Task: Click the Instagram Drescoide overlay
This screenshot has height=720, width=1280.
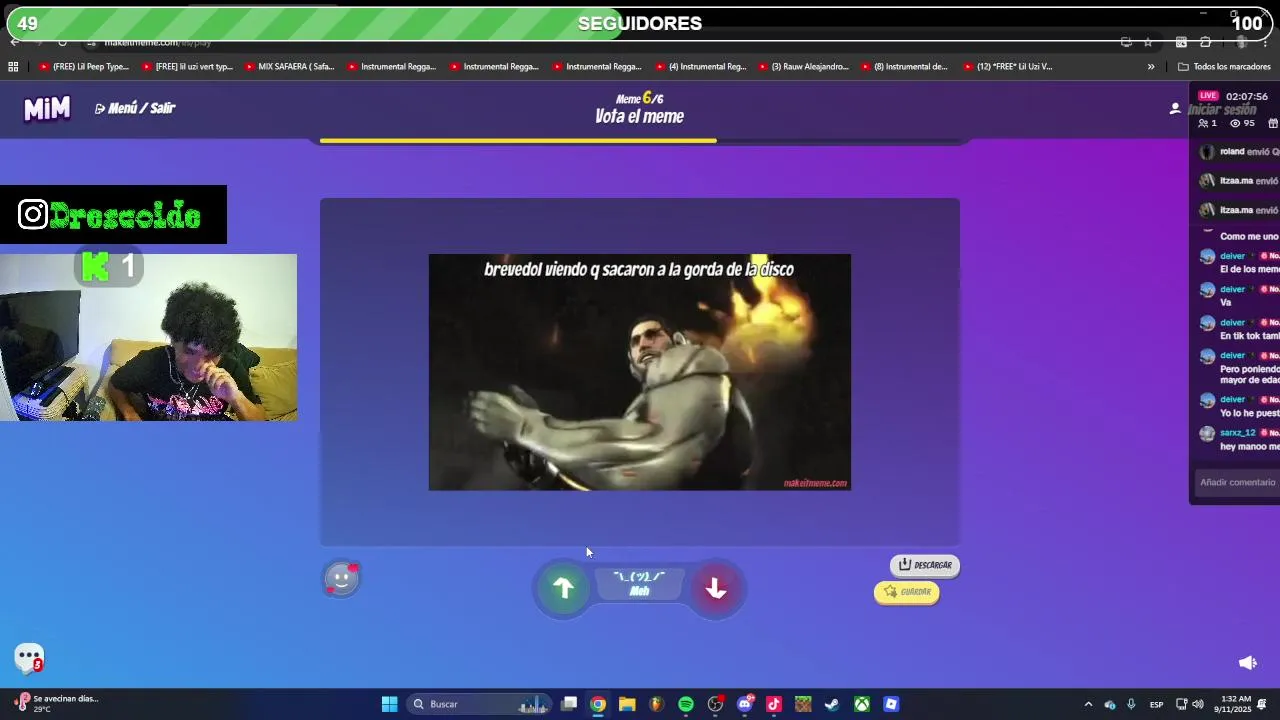Action: click(x=113, y=215)
